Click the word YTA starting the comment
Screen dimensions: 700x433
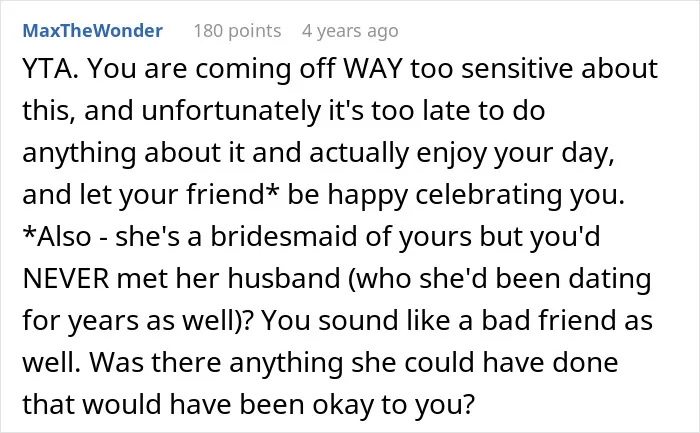click(x=50, y=69)
